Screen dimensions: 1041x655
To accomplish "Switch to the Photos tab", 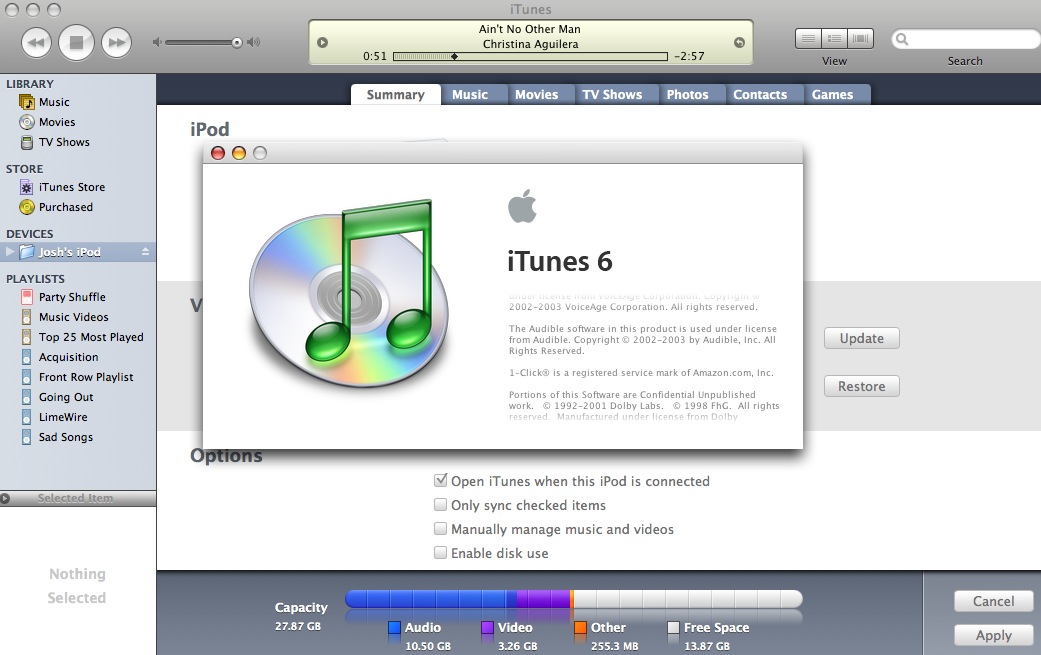I will click(687, 94).
